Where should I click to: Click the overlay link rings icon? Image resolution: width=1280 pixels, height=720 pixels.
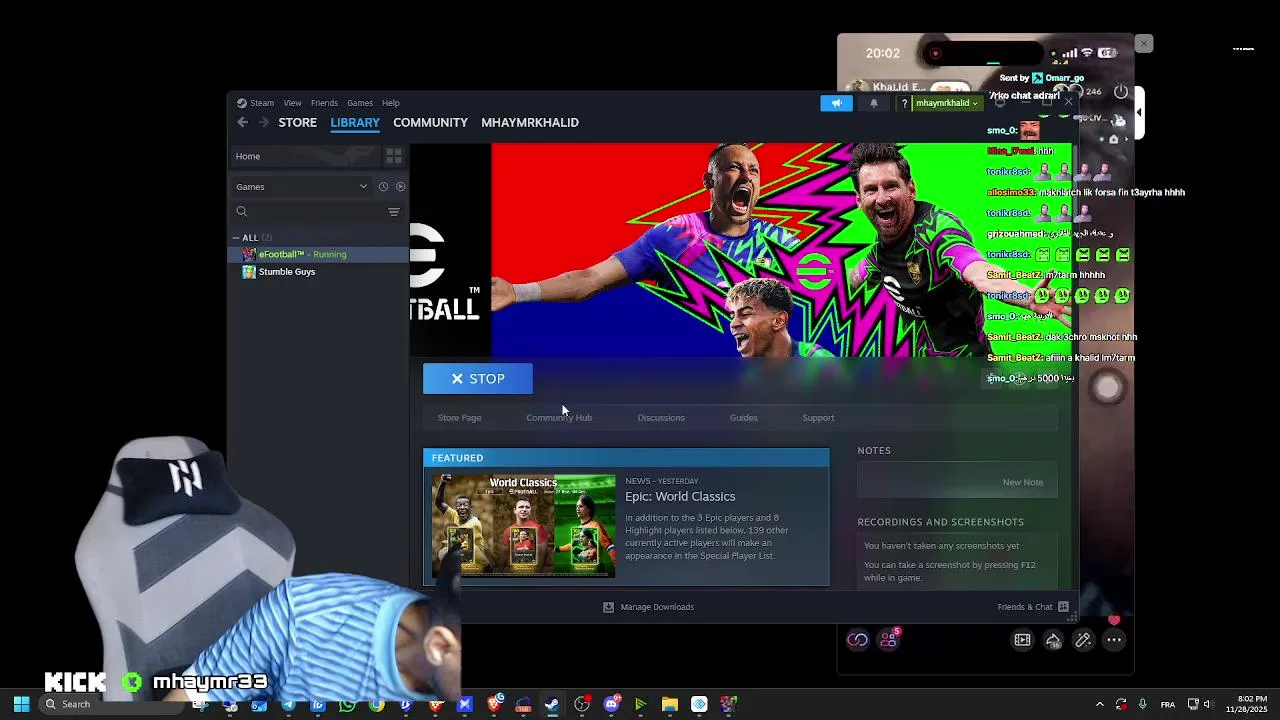click(x=857, y=640)
